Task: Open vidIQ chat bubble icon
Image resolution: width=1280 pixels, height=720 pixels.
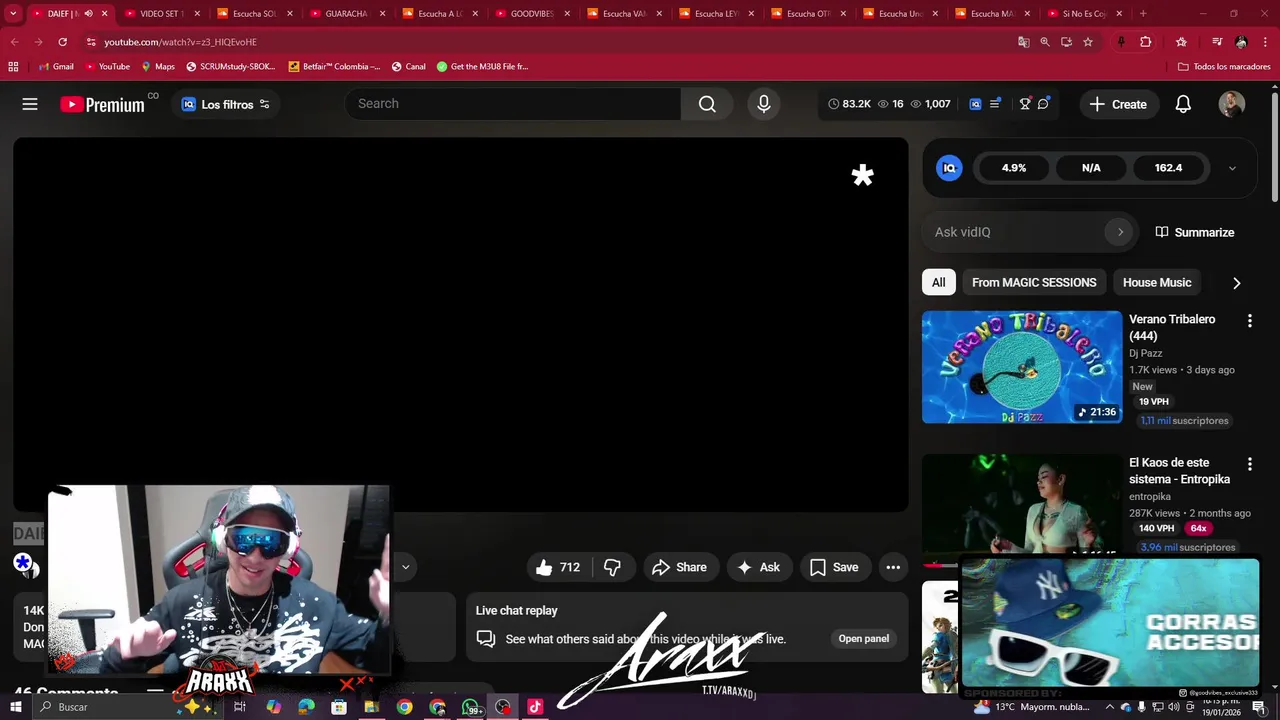Action: [1043, 104]
